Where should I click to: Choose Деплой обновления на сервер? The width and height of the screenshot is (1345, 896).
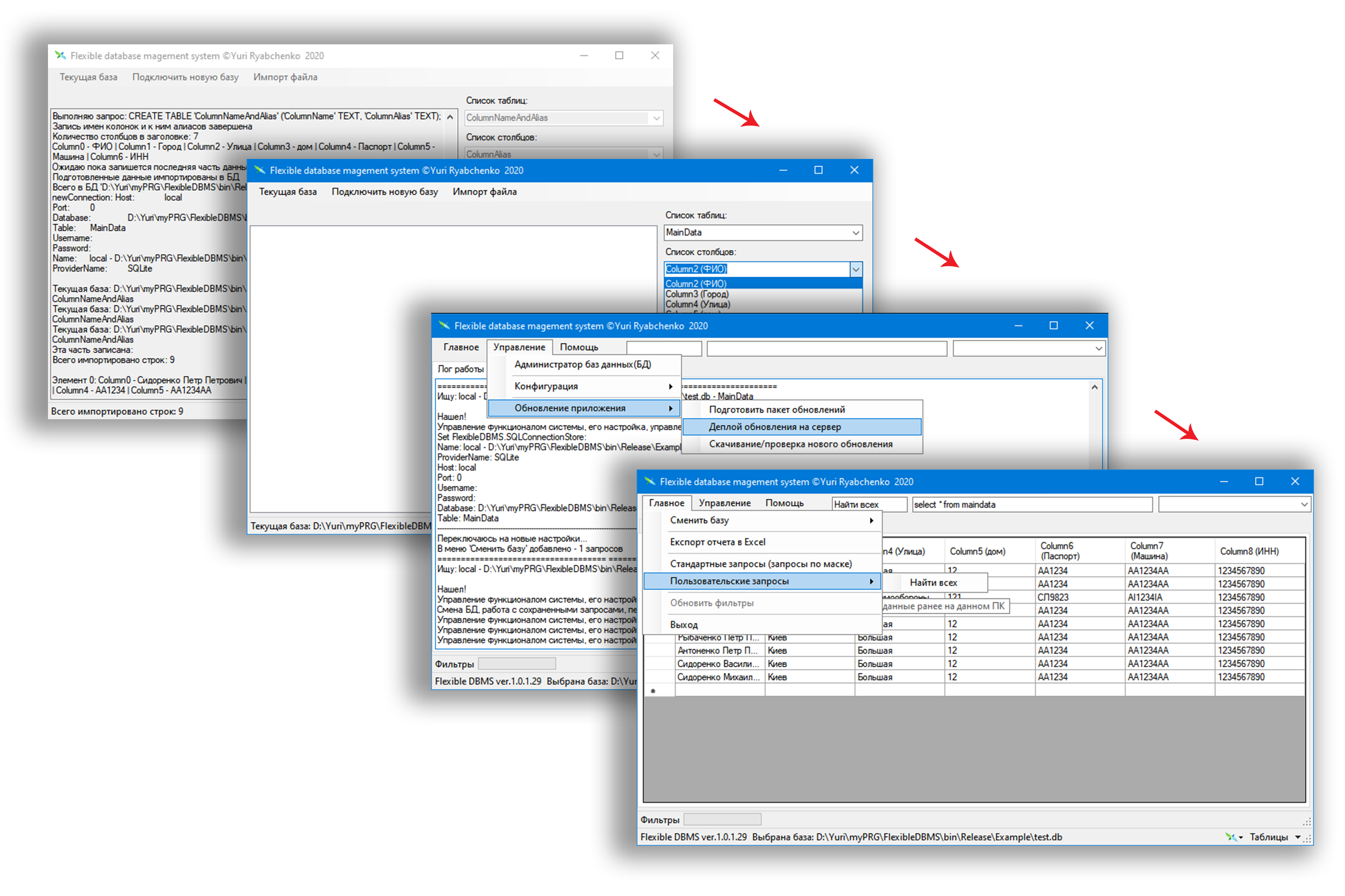802,427
